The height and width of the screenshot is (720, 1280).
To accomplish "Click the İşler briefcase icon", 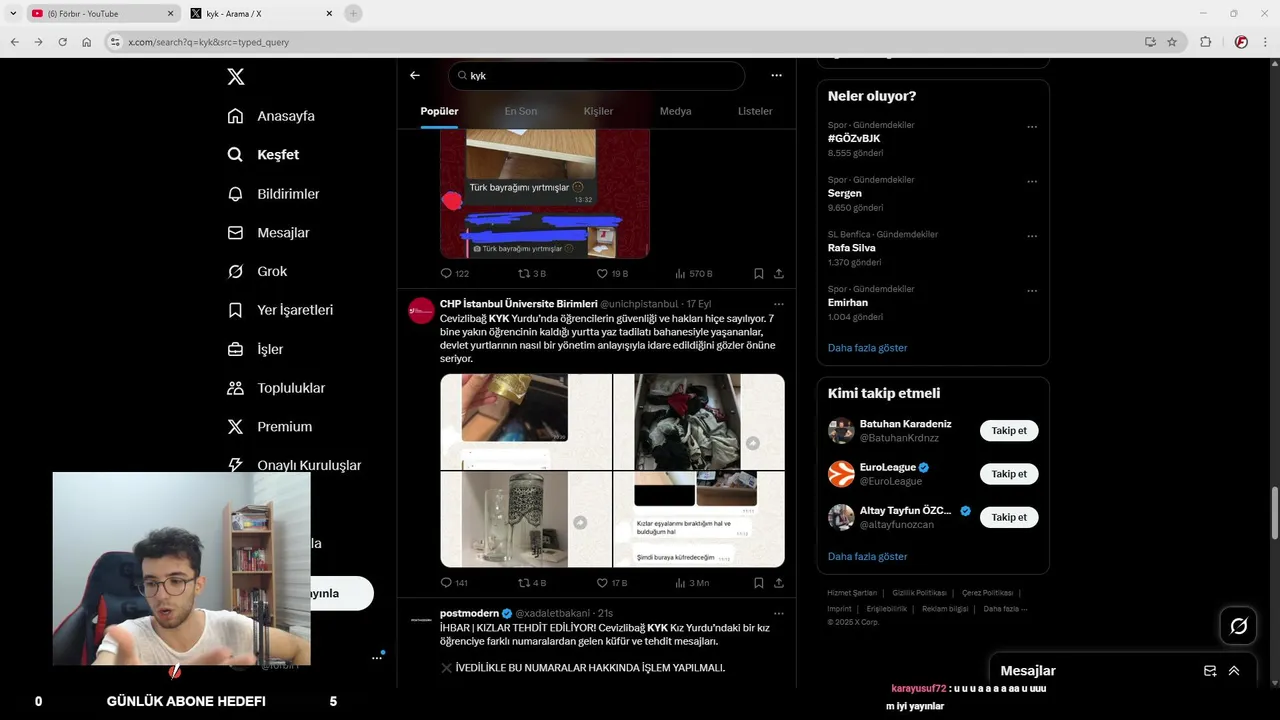I will [x=235, y=349].
